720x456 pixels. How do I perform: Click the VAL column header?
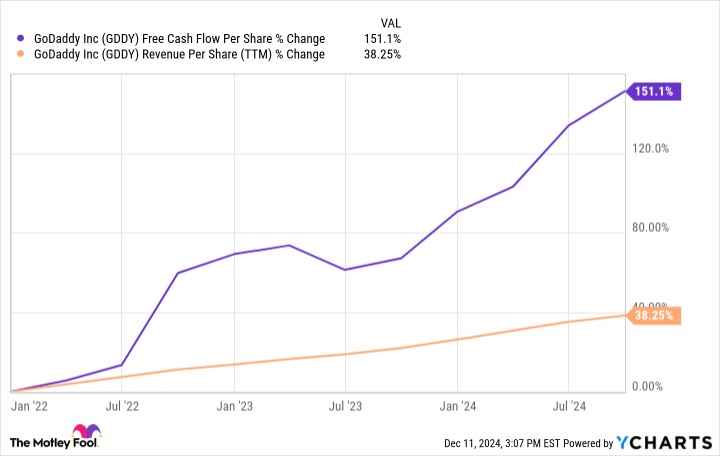(390, 23)
